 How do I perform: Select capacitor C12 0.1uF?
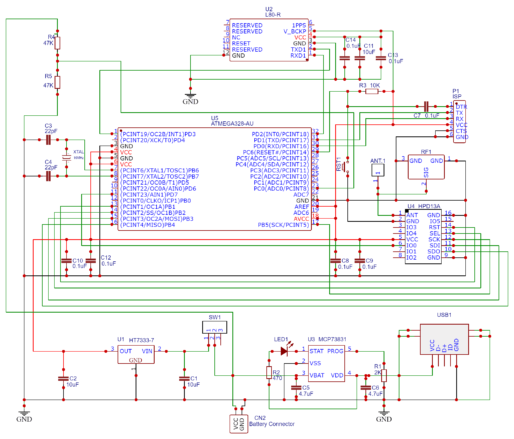coord(91,261)
